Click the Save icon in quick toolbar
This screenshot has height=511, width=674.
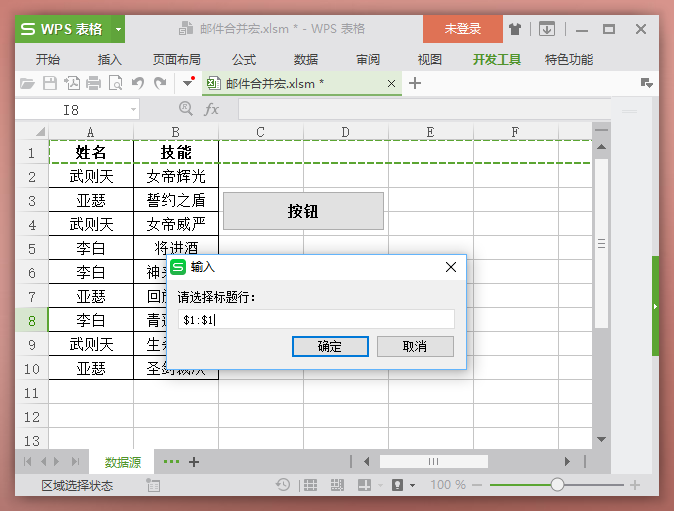click(50, 83)
